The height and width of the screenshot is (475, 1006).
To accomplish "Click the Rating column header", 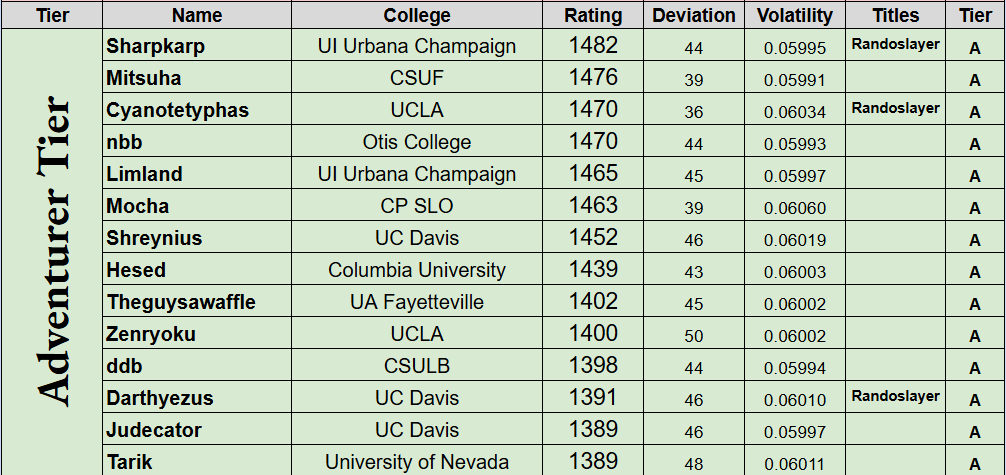I will (593, 15).
